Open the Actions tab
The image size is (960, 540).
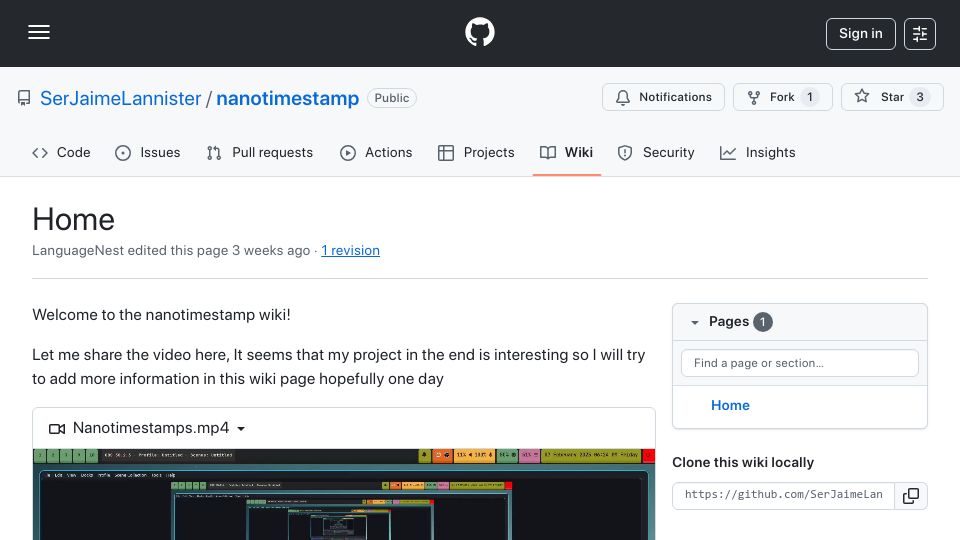(x=376, y=152)
